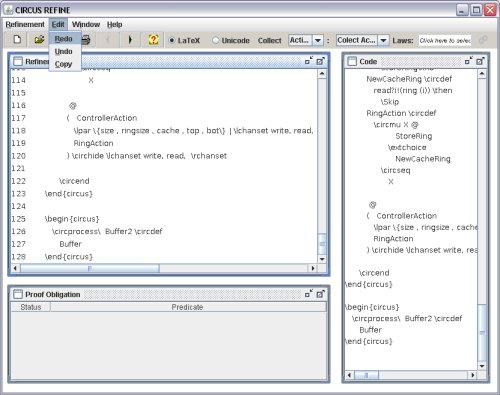Open help with the question mark icon

(153, 40)
